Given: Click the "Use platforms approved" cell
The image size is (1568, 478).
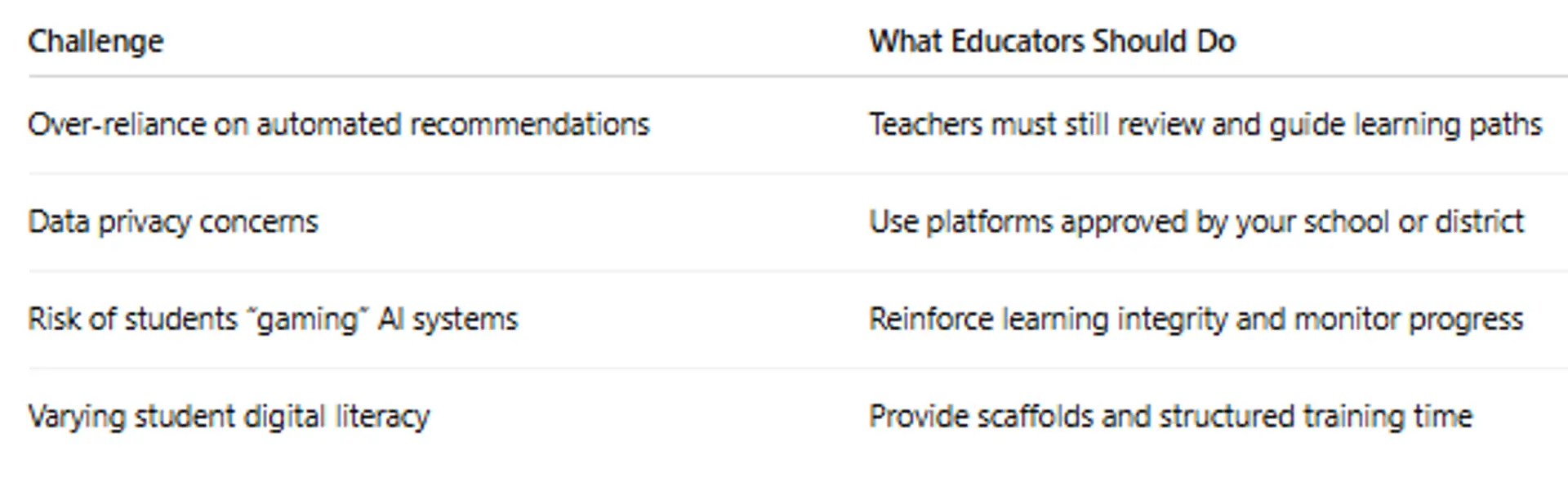Looking at the screenshot, I should 1196,222.
